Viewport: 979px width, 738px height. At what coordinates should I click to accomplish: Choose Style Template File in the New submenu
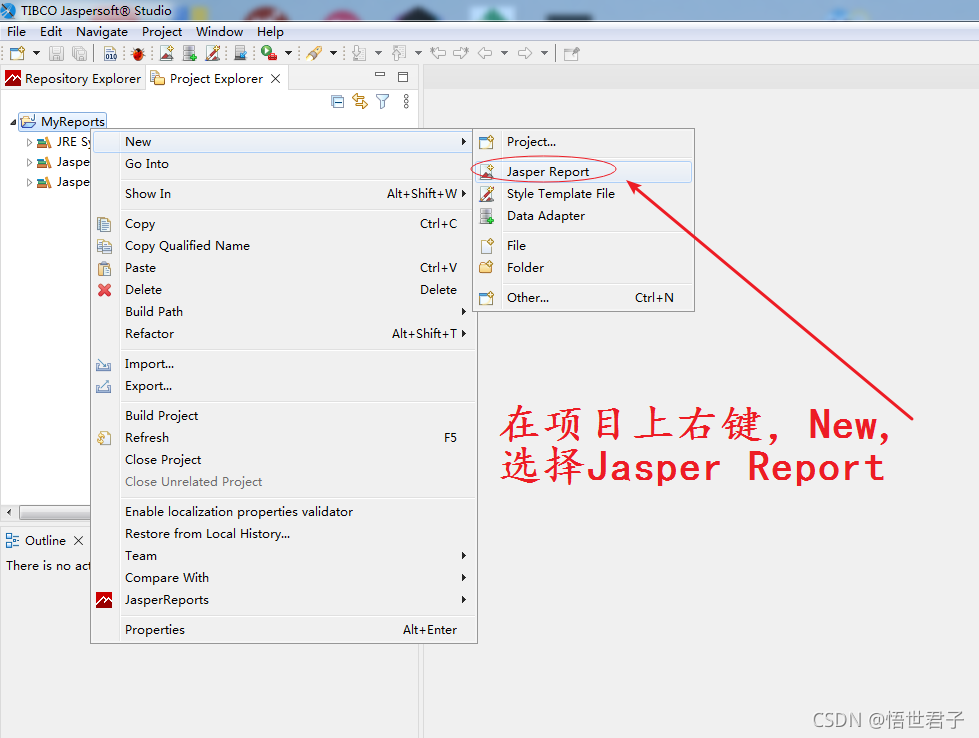pos(583,194)
